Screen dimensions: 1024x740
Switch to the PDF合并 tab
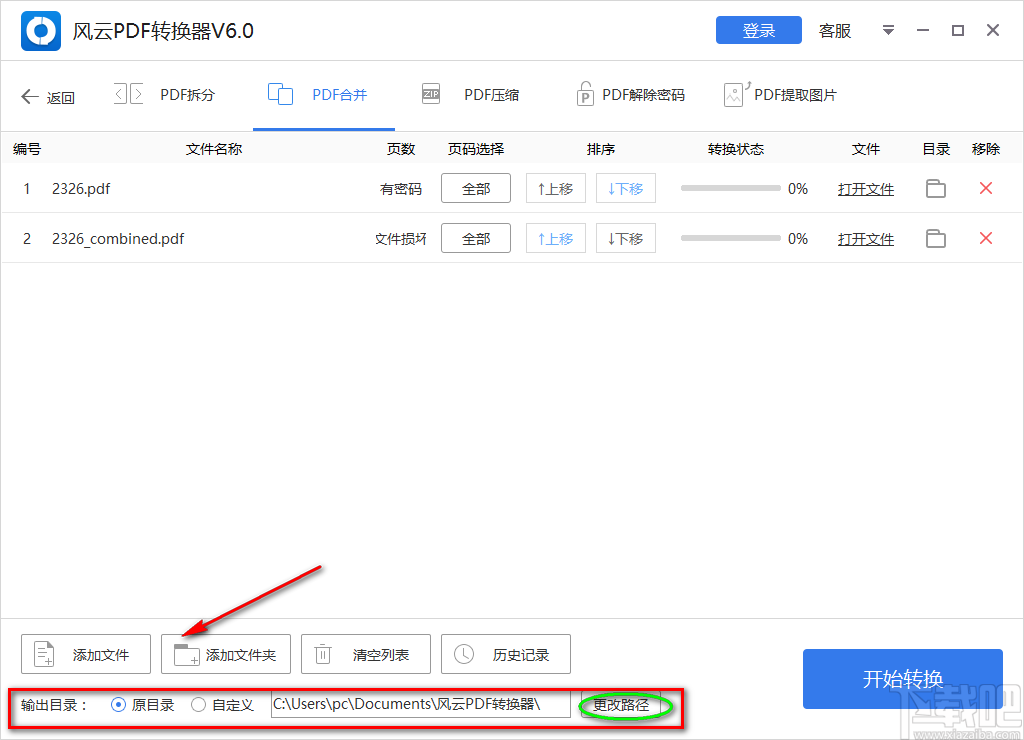tap(340, 95)
